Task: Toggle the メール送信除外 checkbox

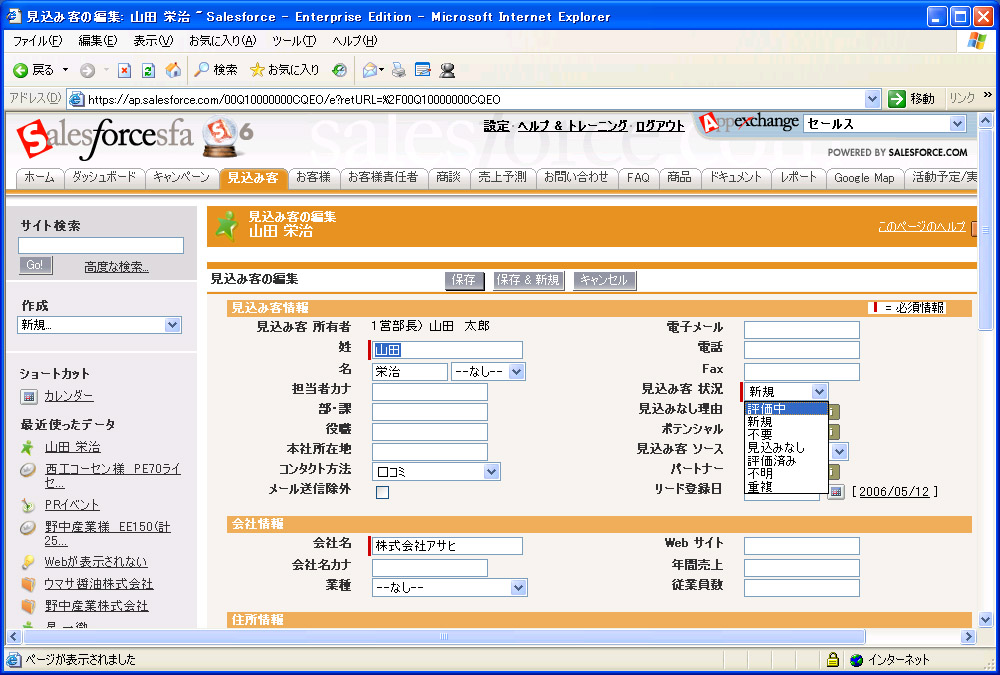Action: (x=383, y=492)
